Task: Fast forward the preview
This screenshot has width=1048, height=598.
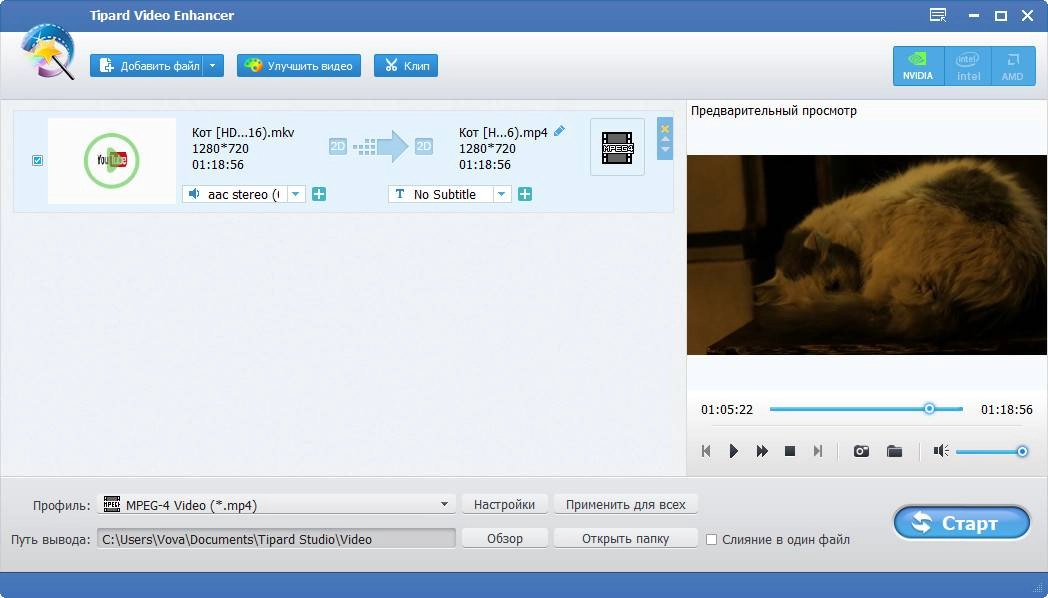Action: coord(762,451)
